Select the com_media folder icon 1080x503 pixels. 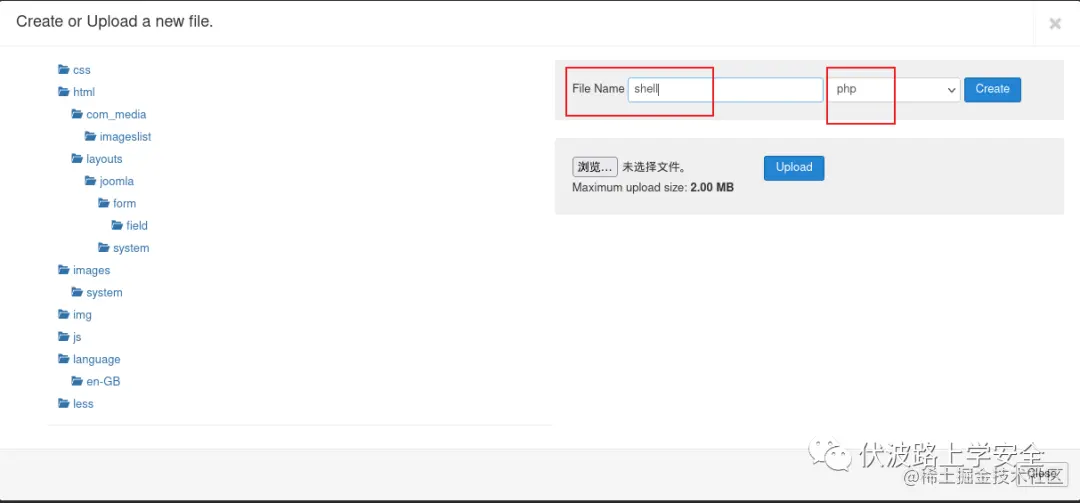(x=77, y=114)
